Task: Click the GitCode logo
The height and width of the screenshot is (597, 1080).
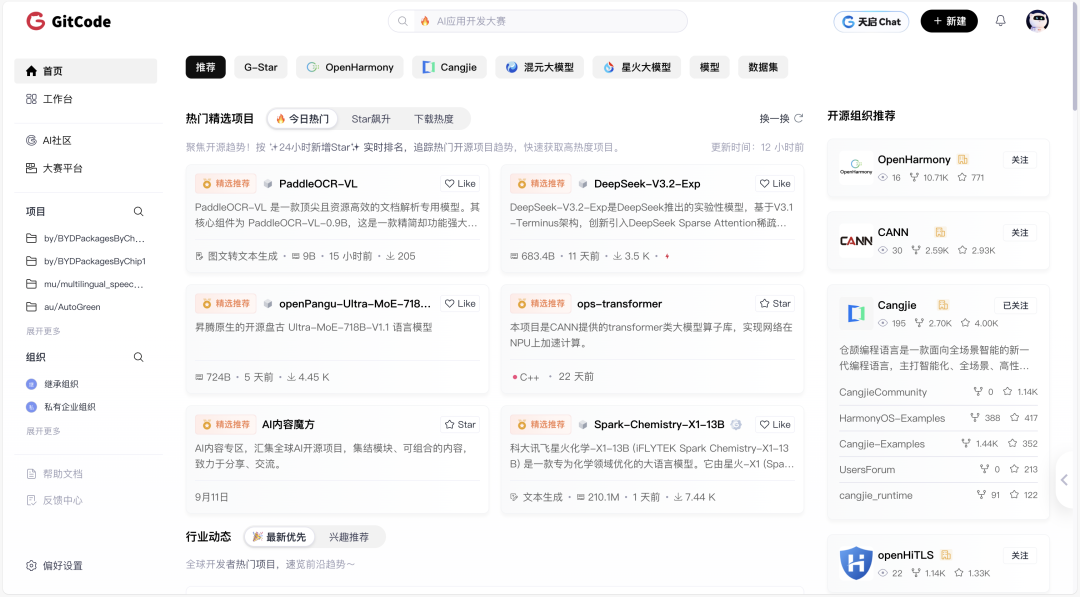Action: pyautogui.click(x=66, y=21)
